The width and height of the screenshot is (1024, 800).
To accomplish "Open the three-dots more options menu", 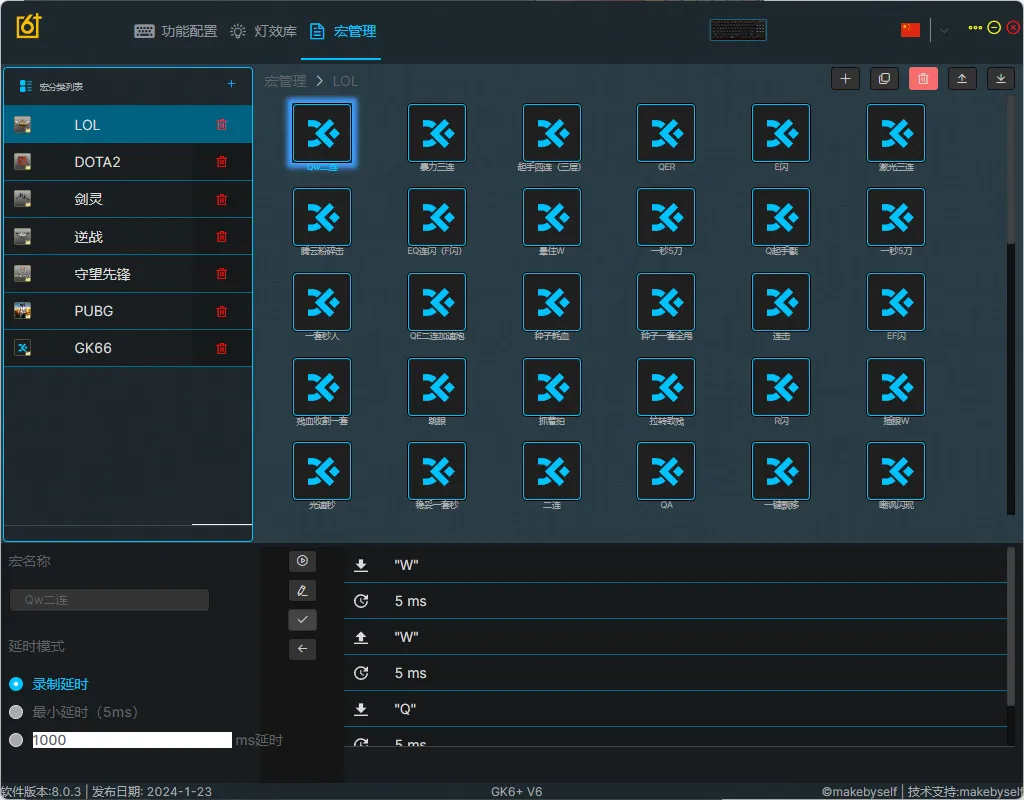I will [975, 27].
